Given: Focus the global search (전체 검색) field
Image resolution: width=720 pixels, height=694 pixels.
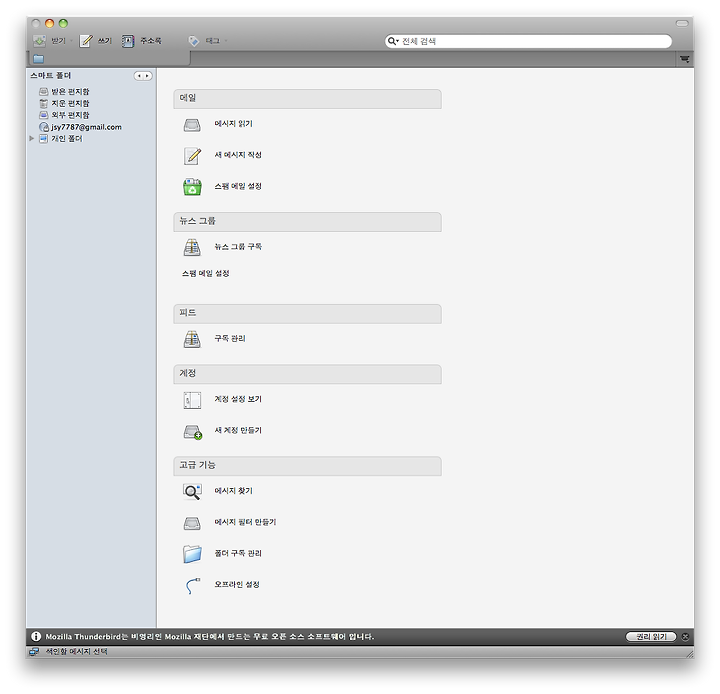Looking at the screenshot, I should point(528,41).
